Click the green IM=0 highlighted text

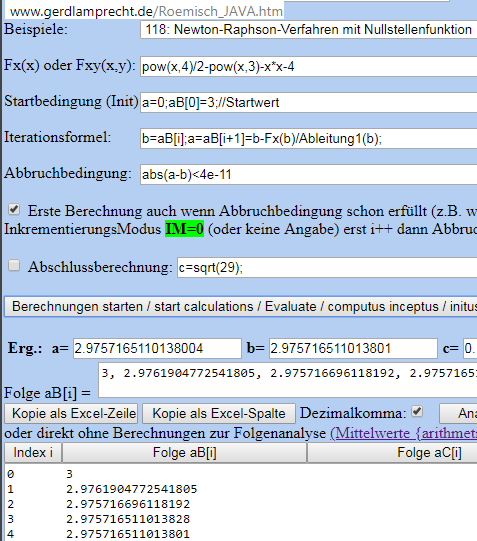[185, 229]
